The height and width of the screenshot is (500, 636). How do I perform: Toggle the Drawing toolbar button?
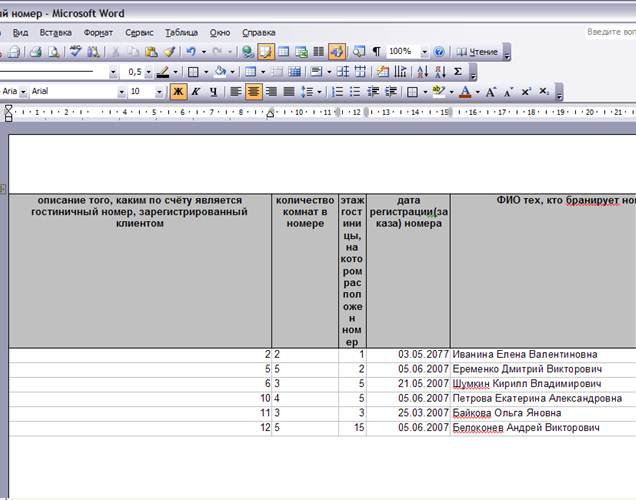(x=337, y=52)
